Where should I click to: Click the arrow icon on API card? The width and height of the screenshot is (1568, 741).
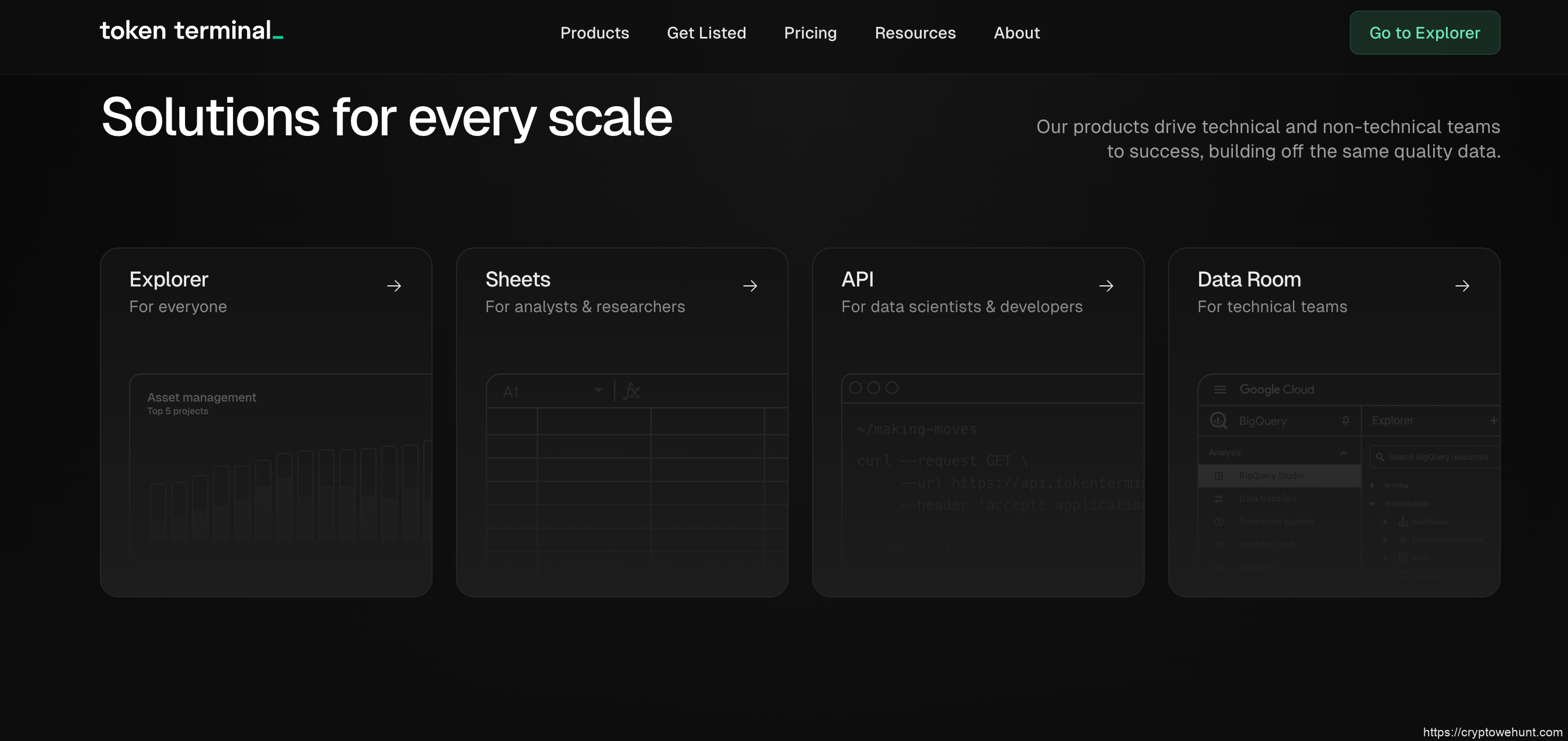pos(1106,286)
